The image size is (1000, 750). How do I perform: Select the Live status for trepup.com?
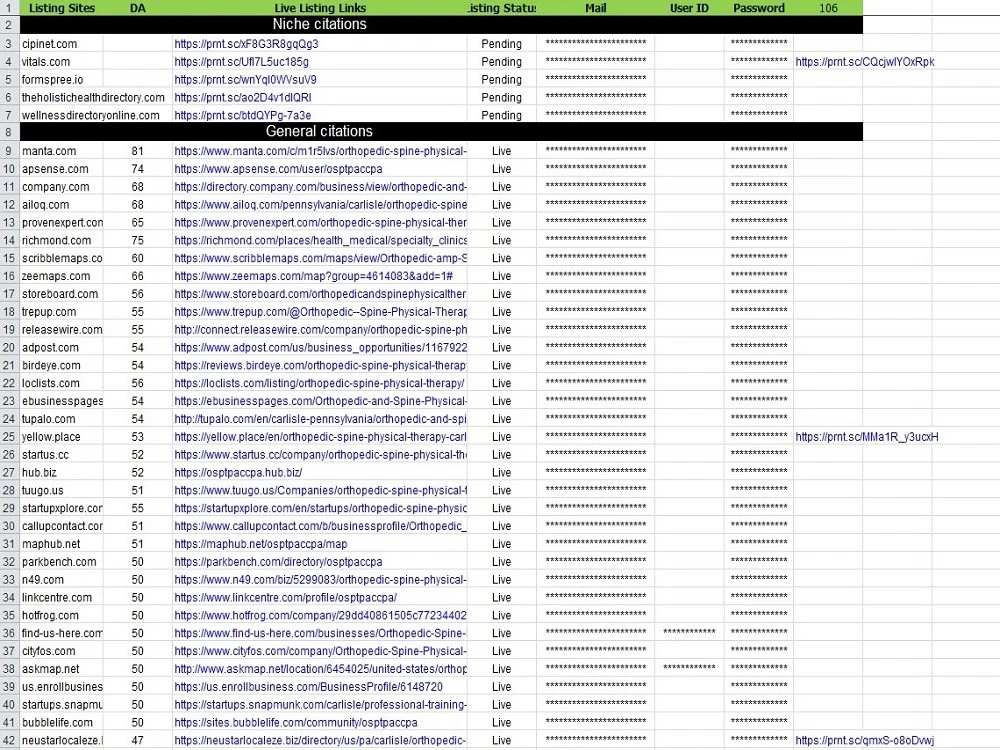pyautogui.click(x=501, y=312)
